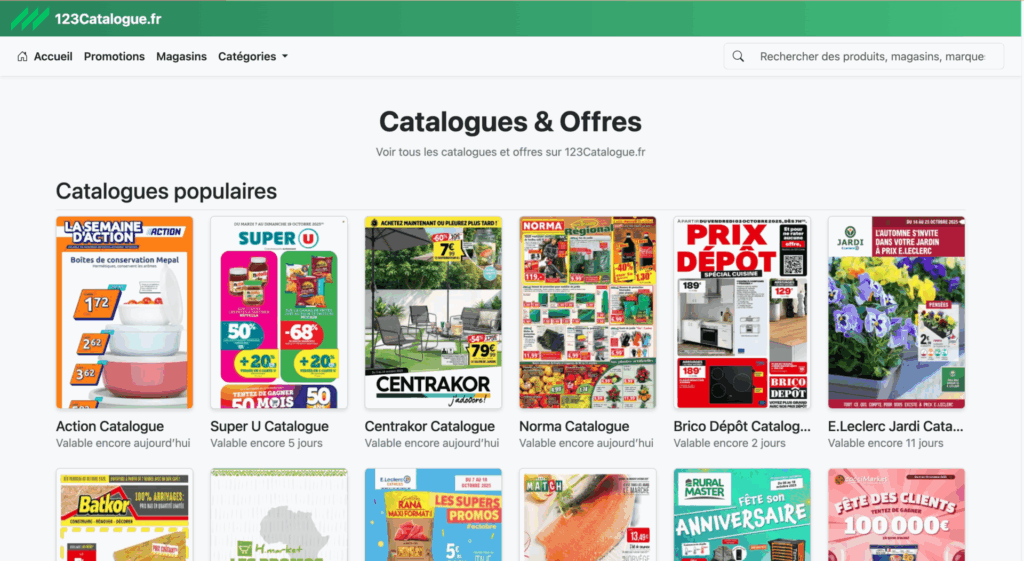
Task: Open the Fête des Clients 100 000€ cover
Action: 897,515
